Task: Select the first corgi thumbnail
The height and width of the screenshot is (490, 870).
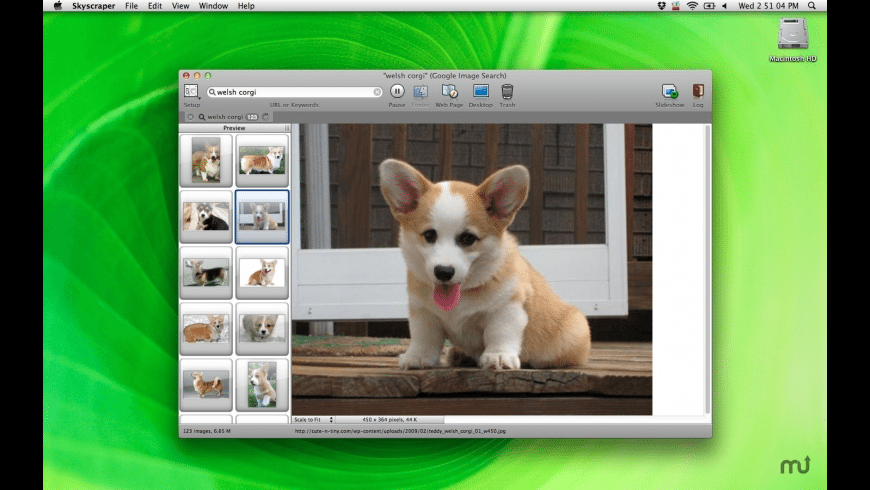Action: coord(206,160)
